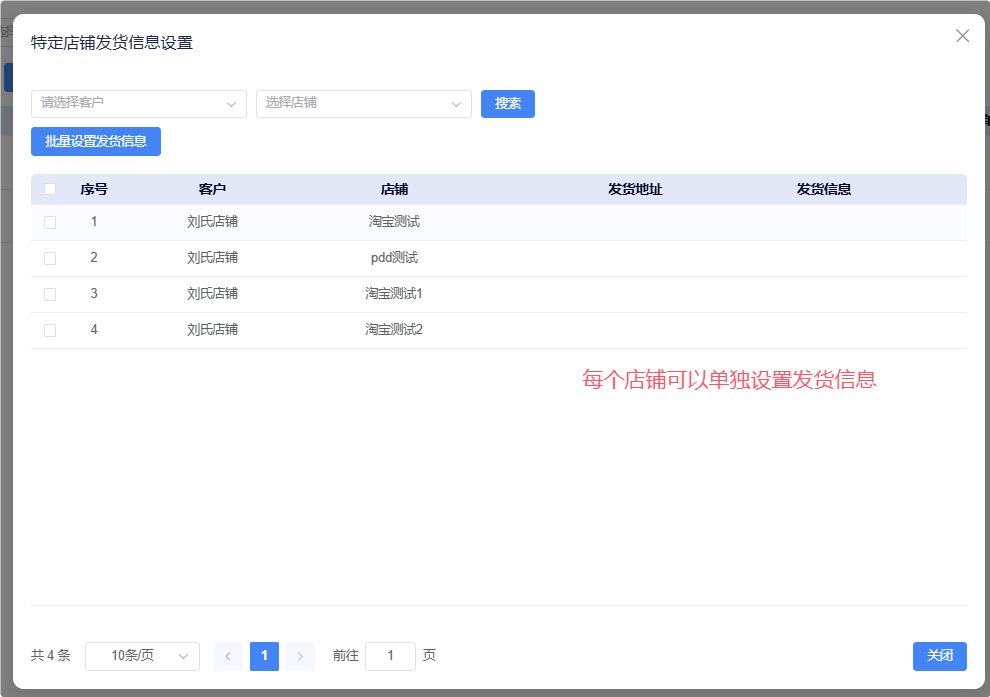Tick the checkbox for 淘宝测试2 row
Viewport: 990px width, 697px height.
[x=50, y=330]
